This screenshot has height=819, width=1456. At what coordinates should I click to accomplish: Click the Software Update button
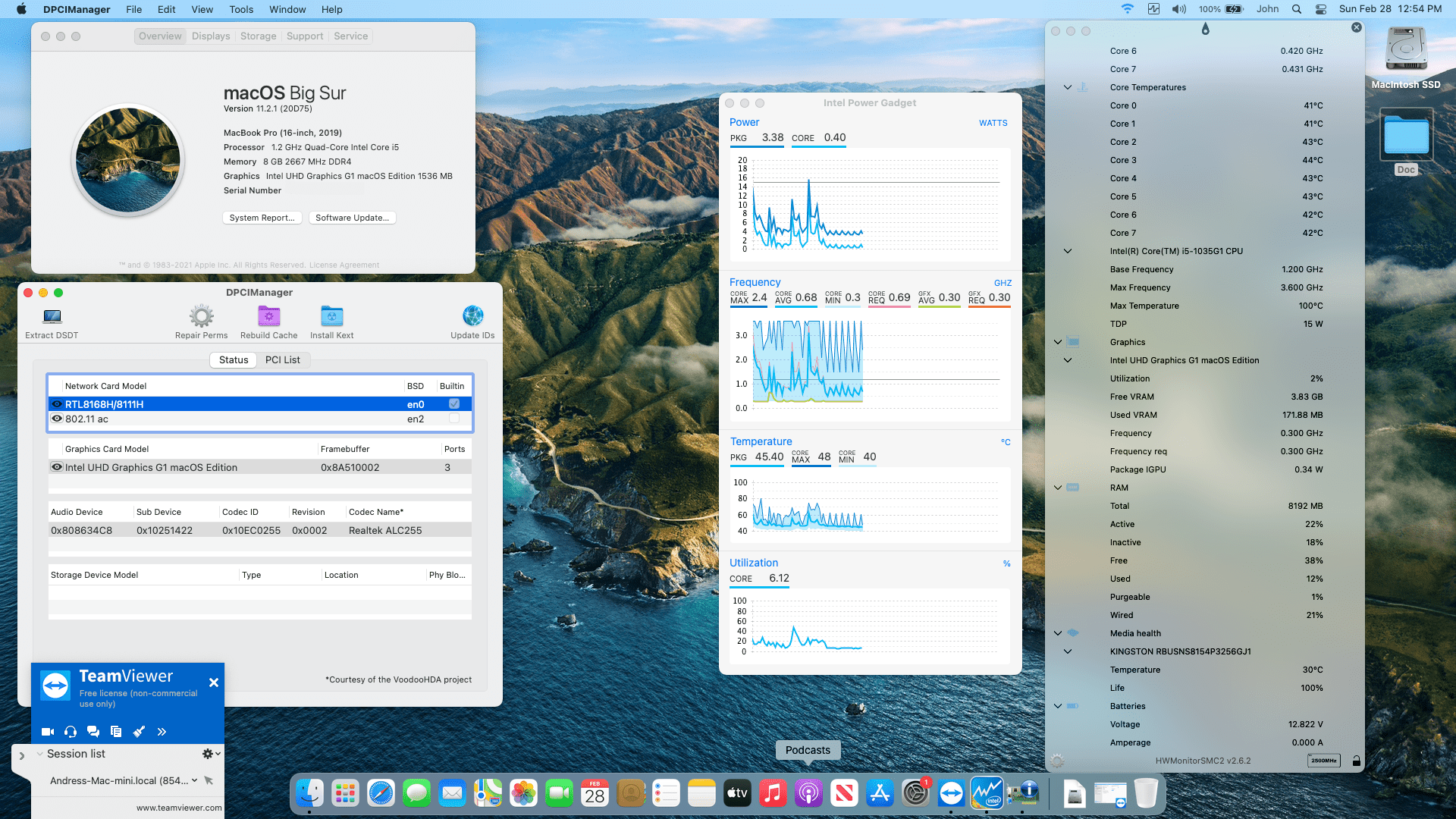point(352,218)
